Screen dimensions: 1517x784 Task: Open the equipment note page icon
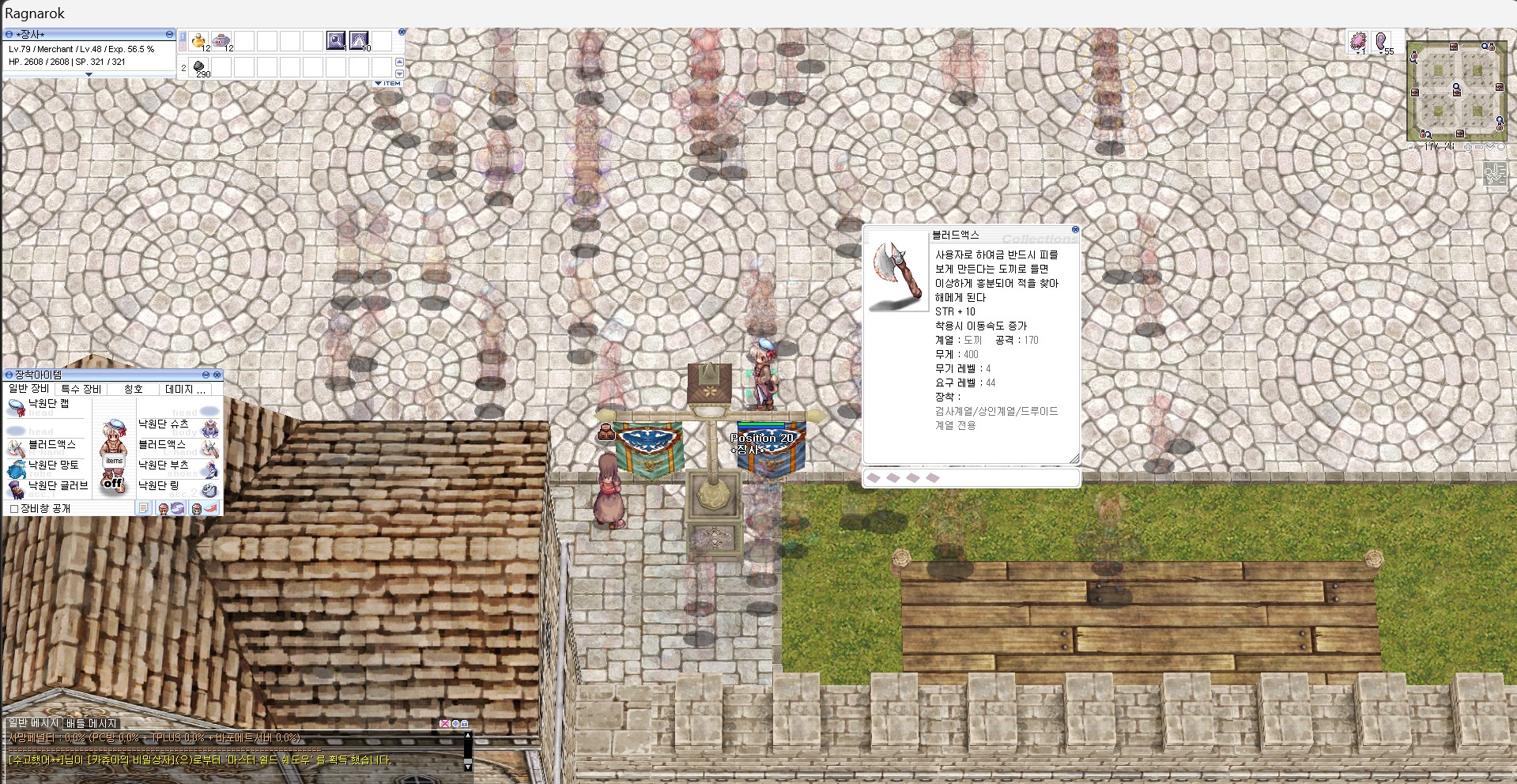143,508
